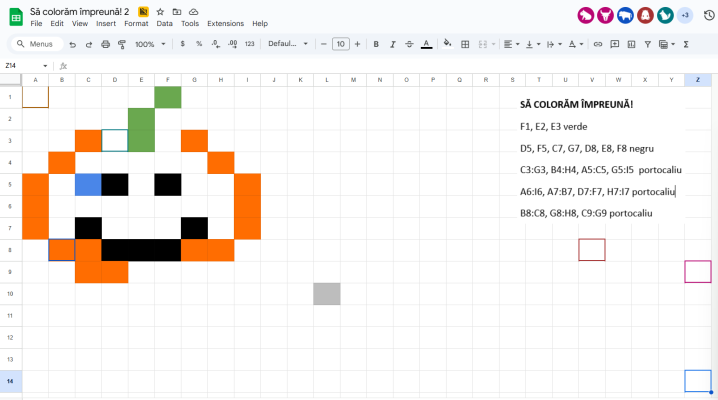This screenshot has width=718, height=400.
Task: Open the Default font dropdown
Action: [288, 44]
